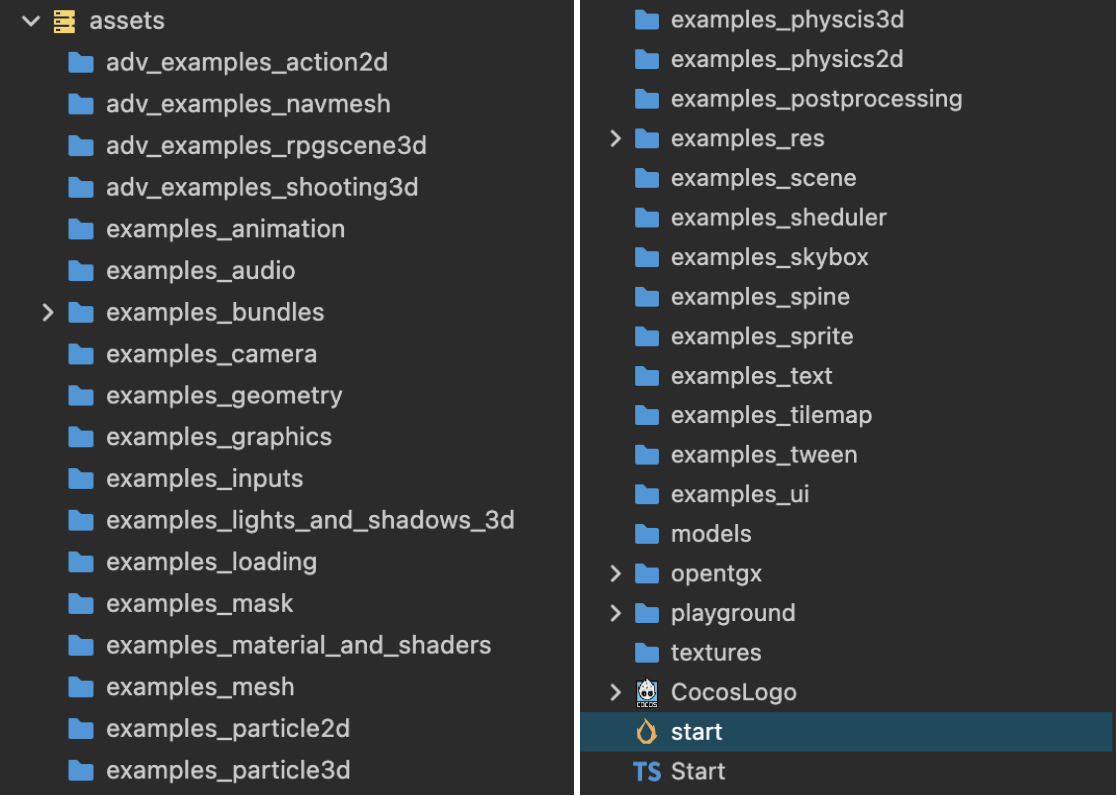
Task: Click the examples_camera folder icon
Action: (81, 354)
